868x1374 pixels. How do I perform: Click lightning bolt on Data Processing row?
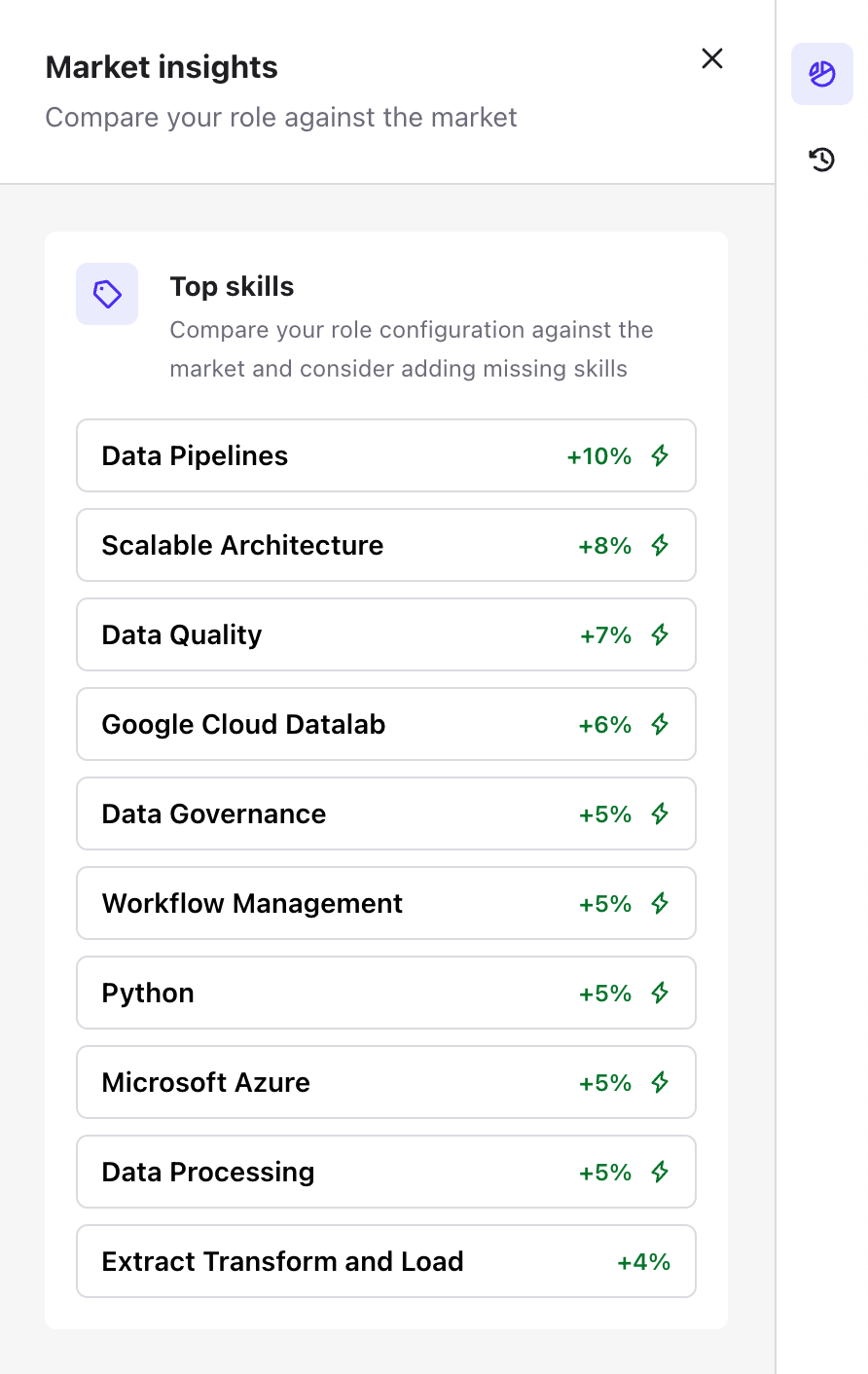click(660, 1172)
